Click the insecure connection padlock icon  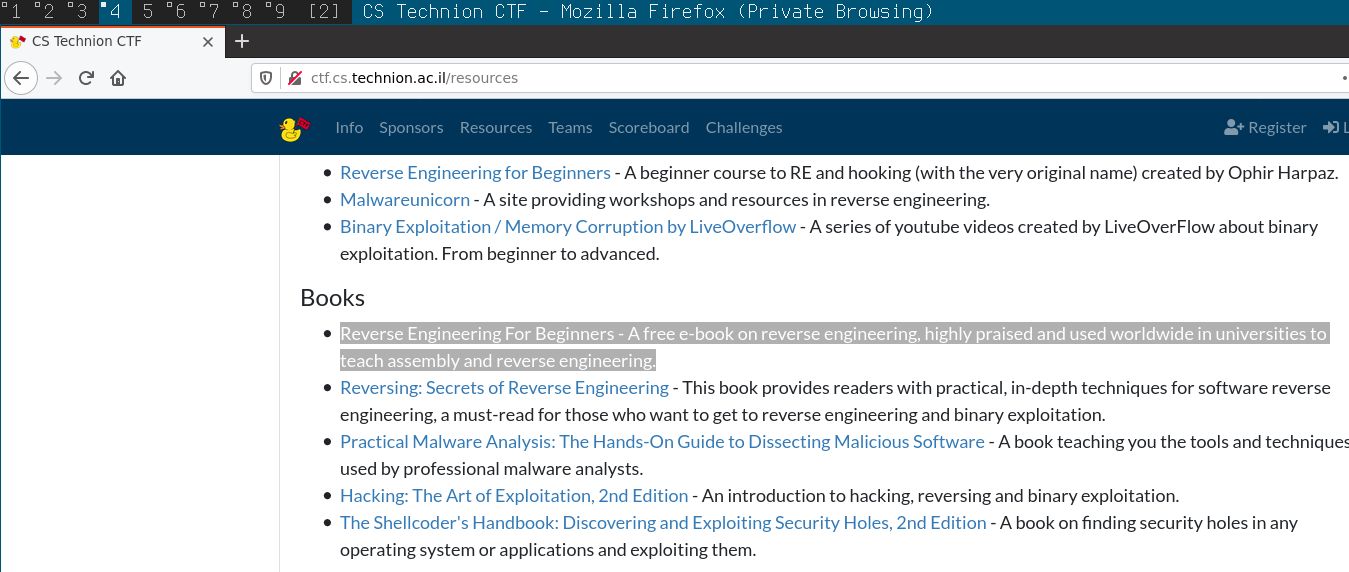(294, 78)
